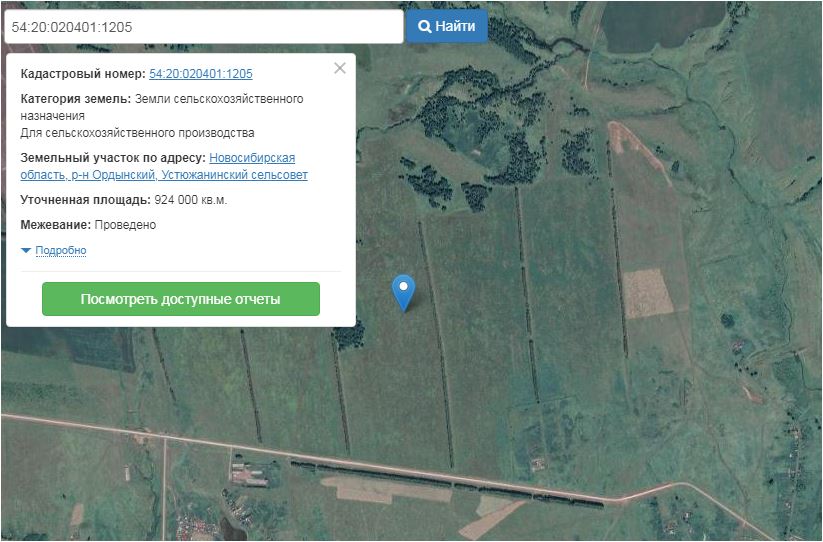
Task: Open the 54:20:020401:1205 cadastral number link
Action: (x=201, y=73)
